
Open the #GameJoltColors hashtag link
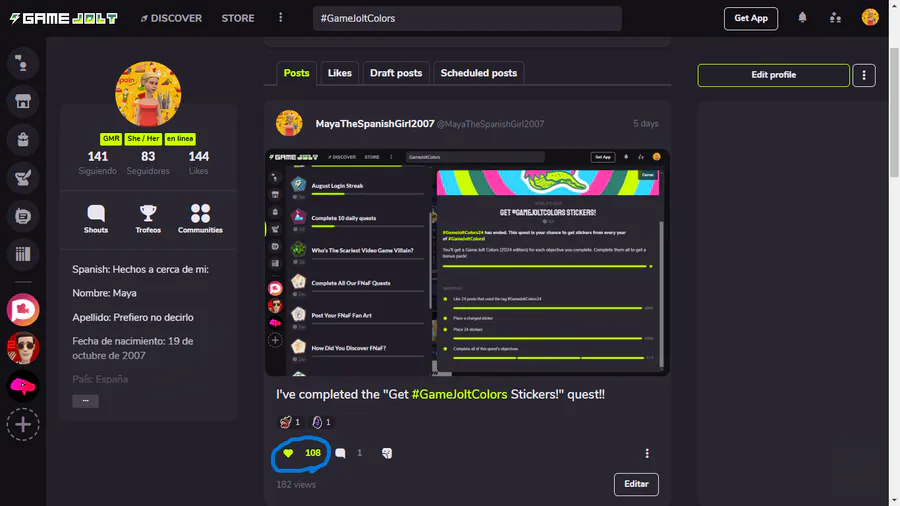tap(459, 394)
